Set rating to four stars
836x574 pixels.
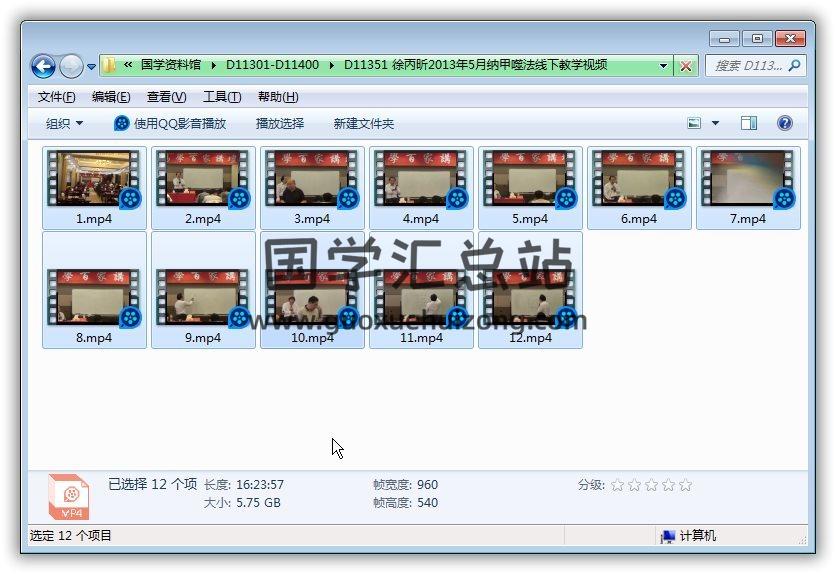(669, 485)
